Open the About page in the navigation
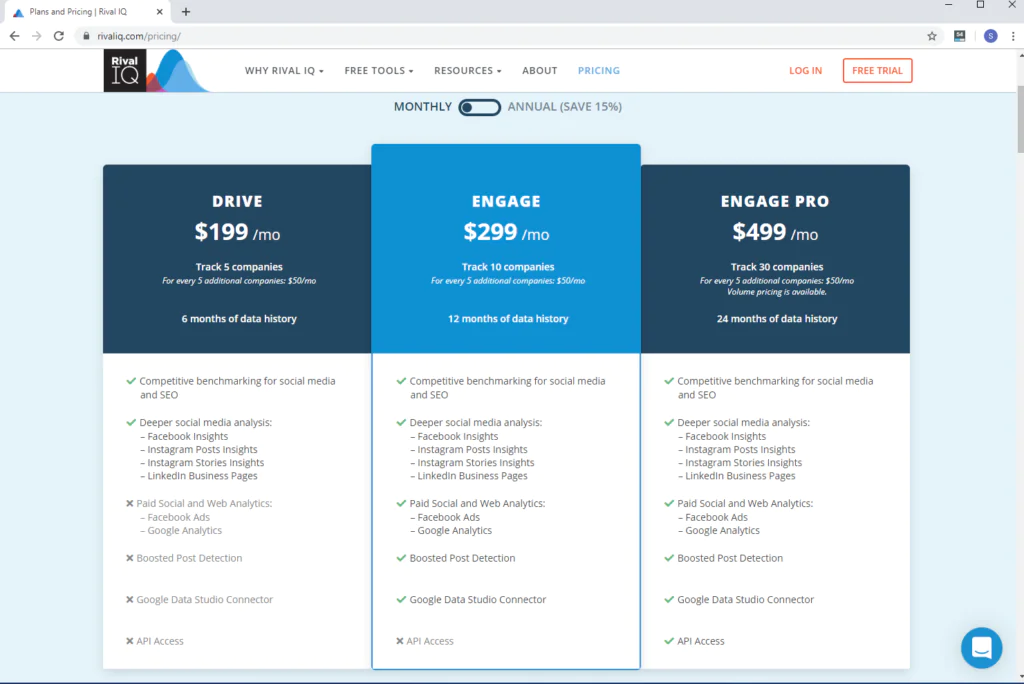The width and height of the screenshot is (1024, 684). 539,71
